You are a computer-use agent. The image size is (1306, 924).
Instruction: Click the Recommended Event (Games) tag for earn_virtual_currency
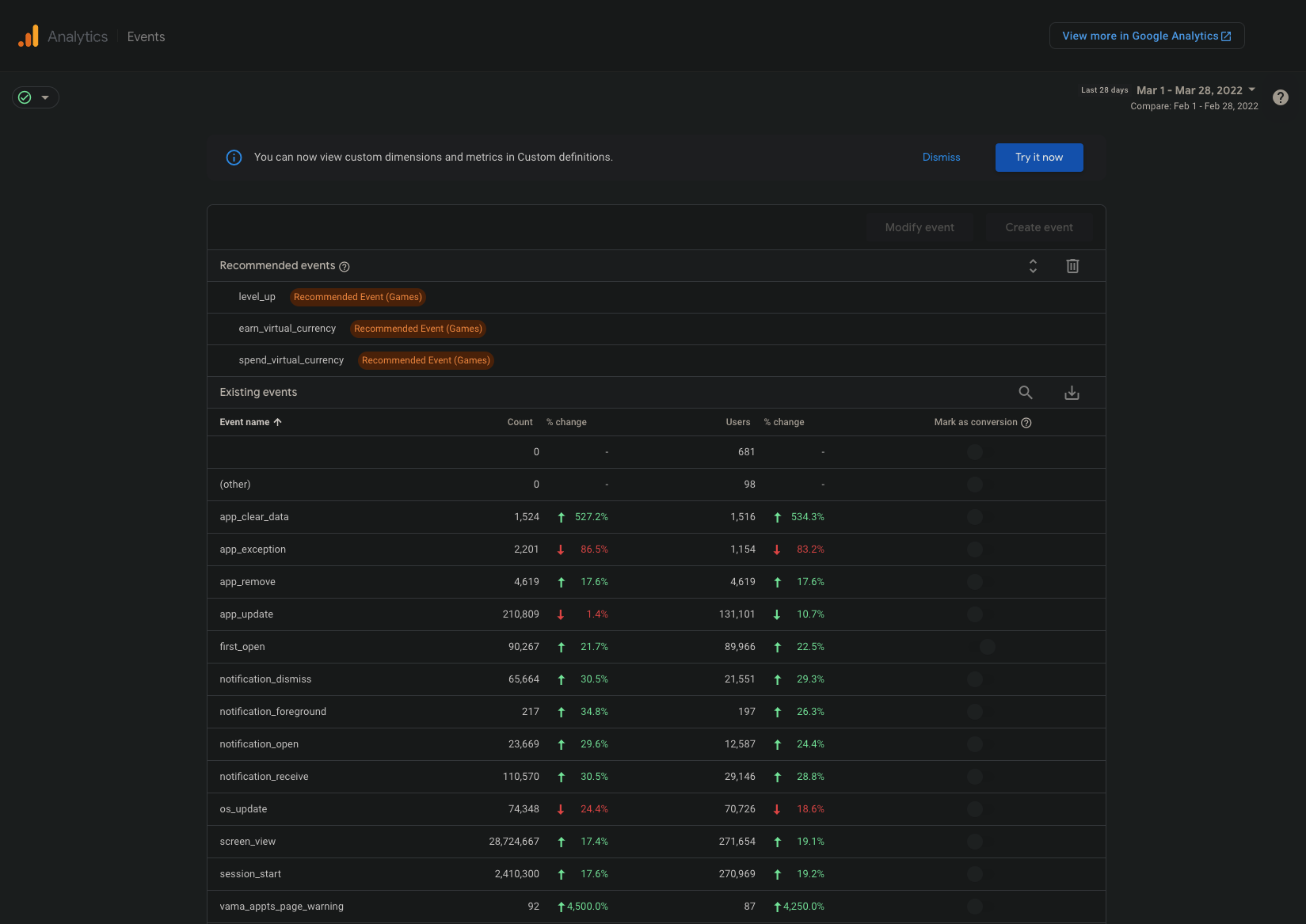point(418,329)
